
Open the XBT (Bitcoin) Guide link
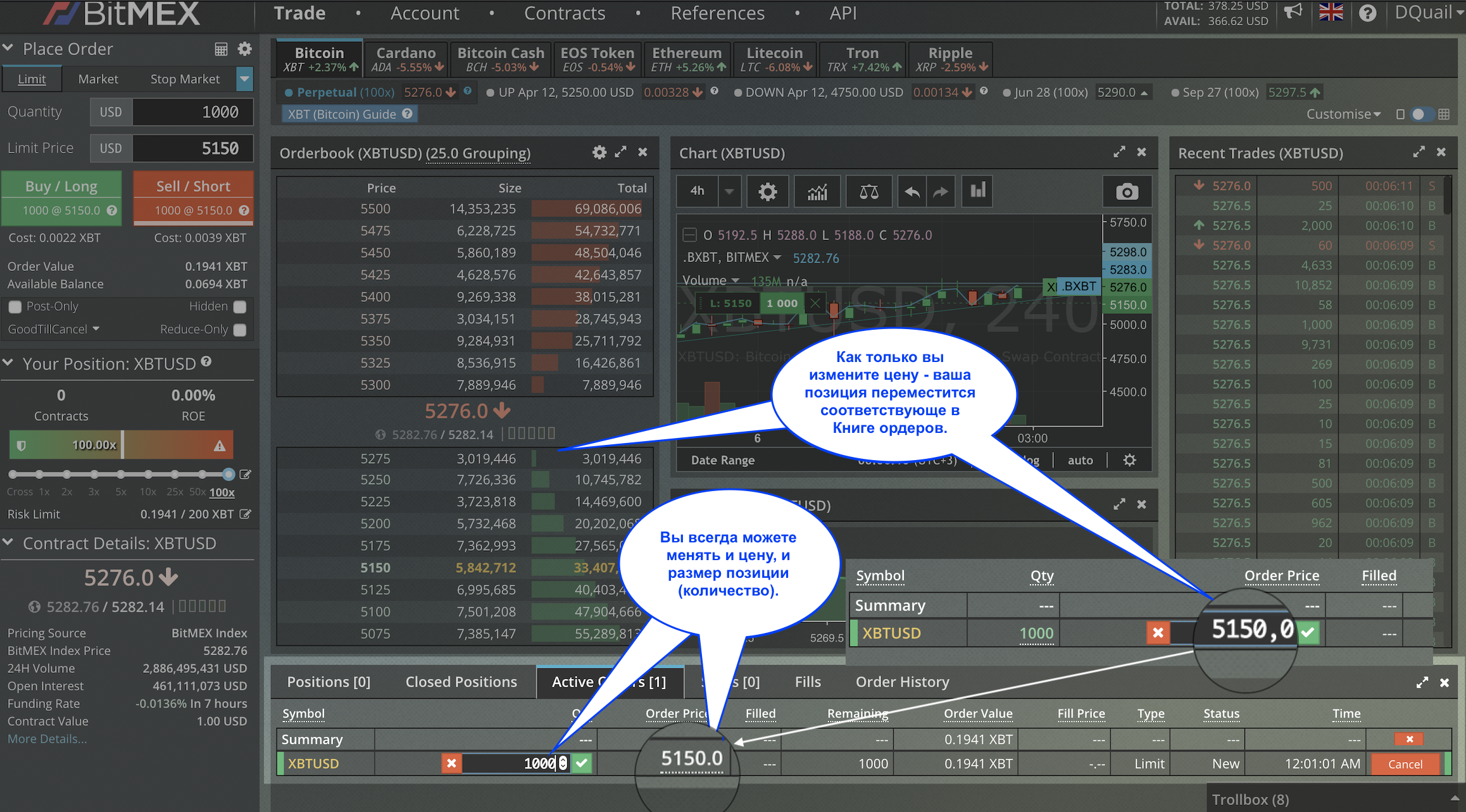click(342, 114)
